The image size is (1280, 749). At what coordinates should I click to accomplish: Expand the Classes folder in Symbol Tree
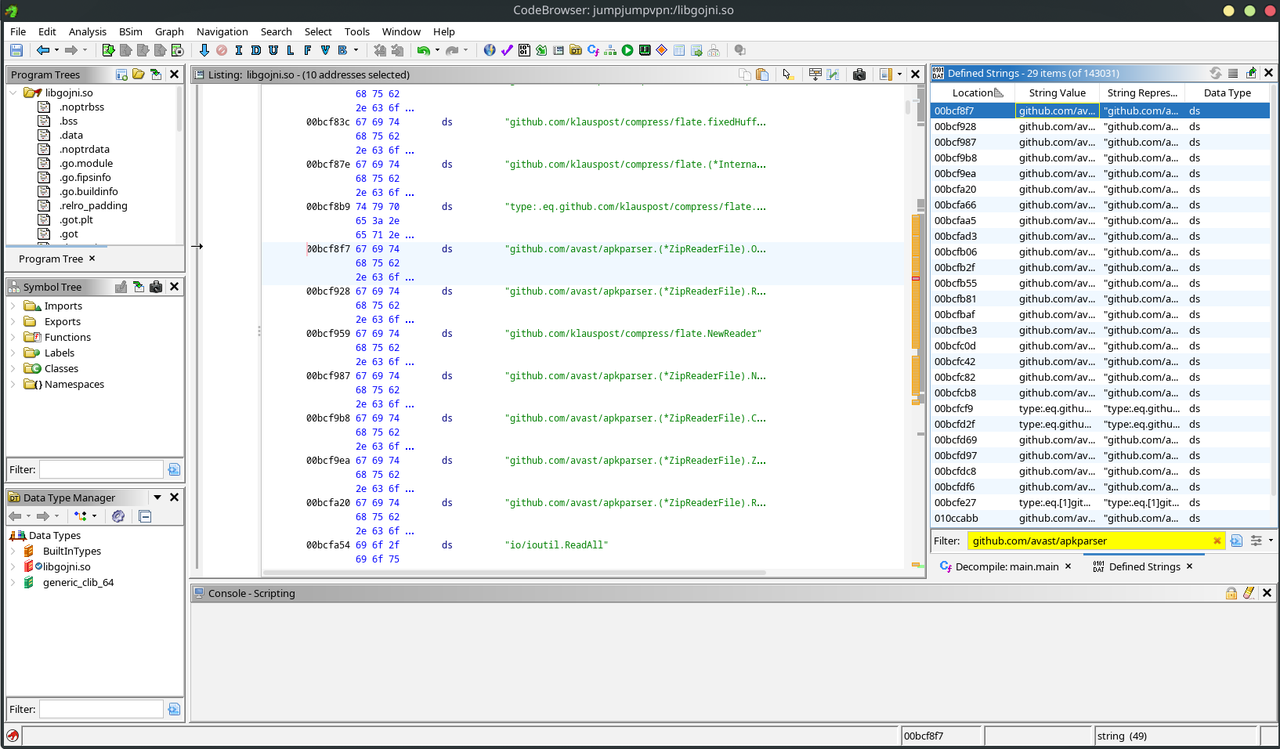[13, 368]
